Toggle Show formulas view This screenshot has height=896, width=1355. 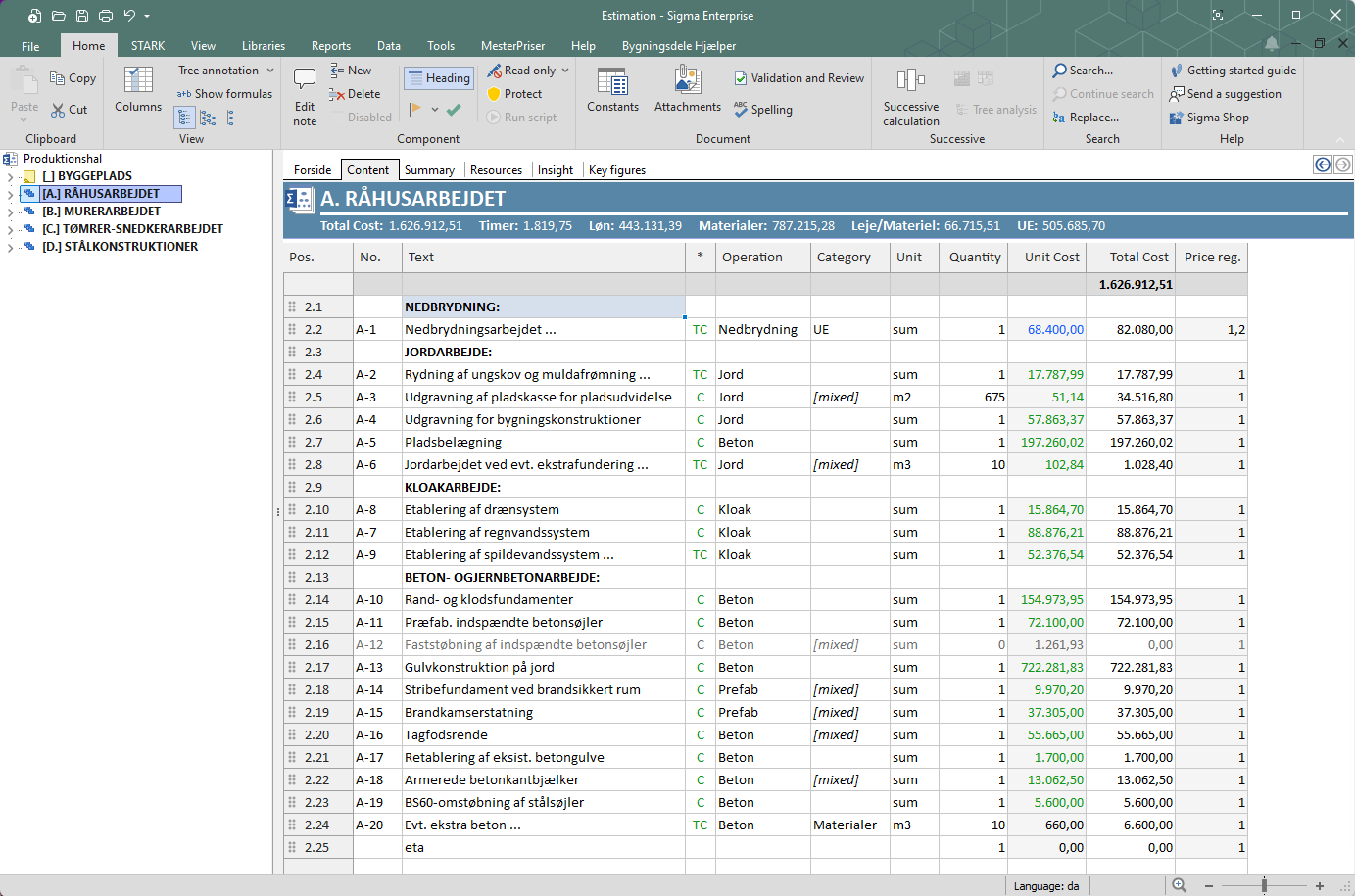point(224,94)
